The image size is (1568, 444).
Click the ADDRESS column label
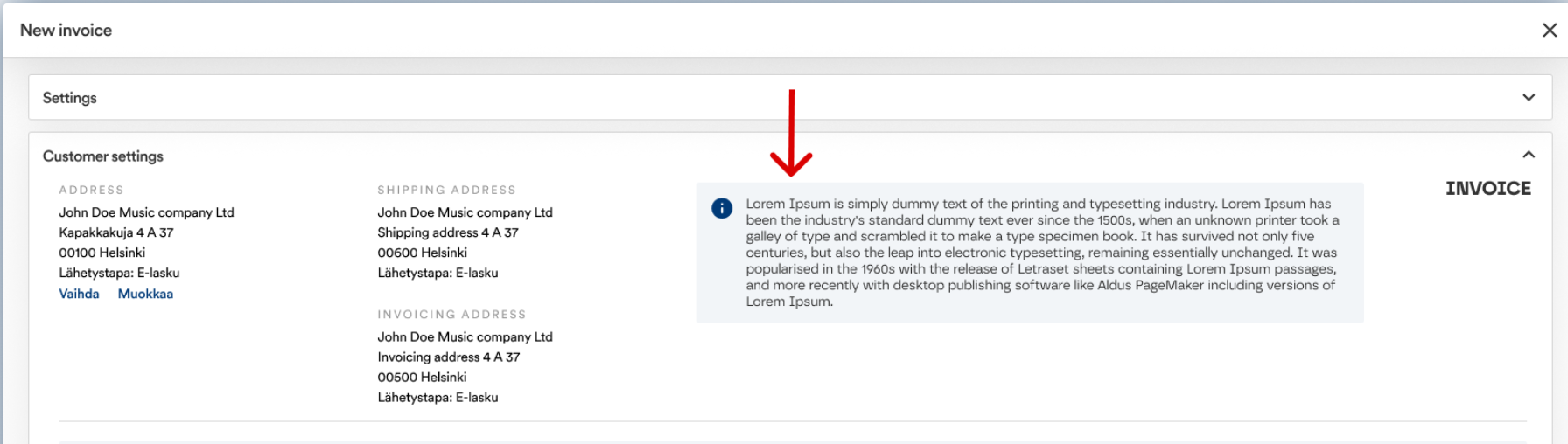click(91, 190)
